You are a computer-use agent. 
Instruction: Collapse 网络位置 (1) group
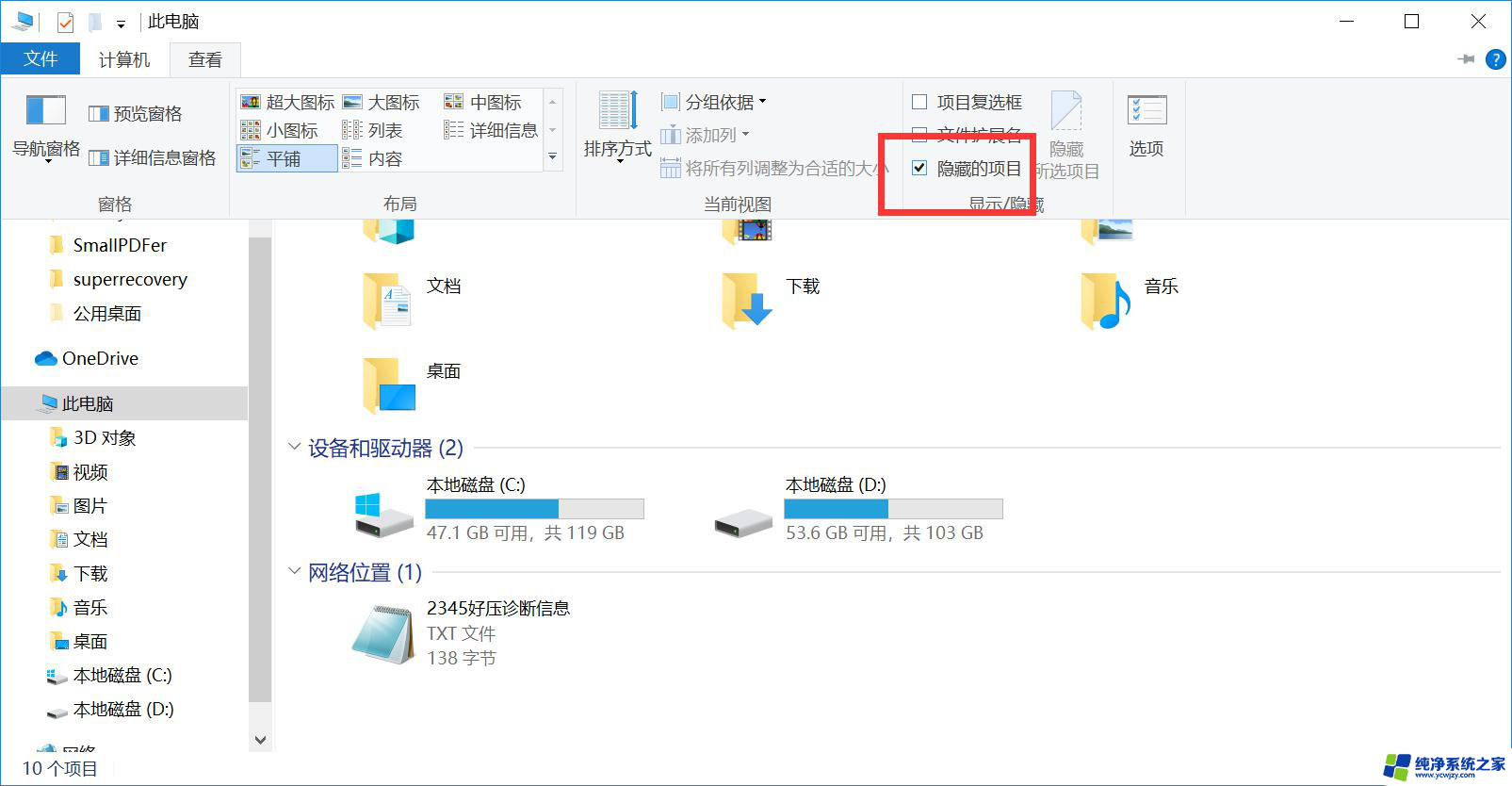pos(294,571)
